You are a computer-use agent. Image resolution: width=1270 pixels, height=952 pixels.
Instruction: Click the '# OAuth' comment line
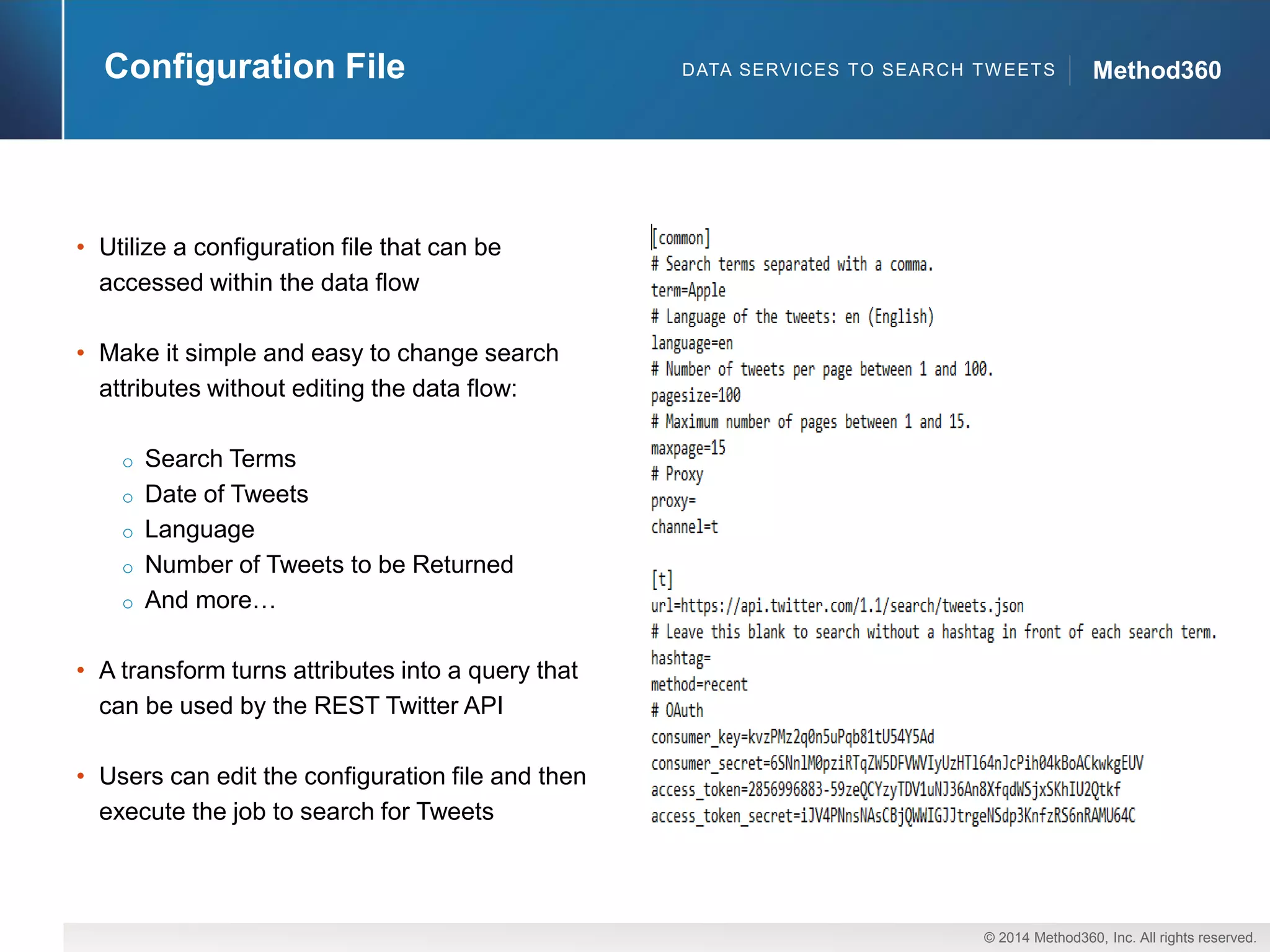tap(677, 711)
